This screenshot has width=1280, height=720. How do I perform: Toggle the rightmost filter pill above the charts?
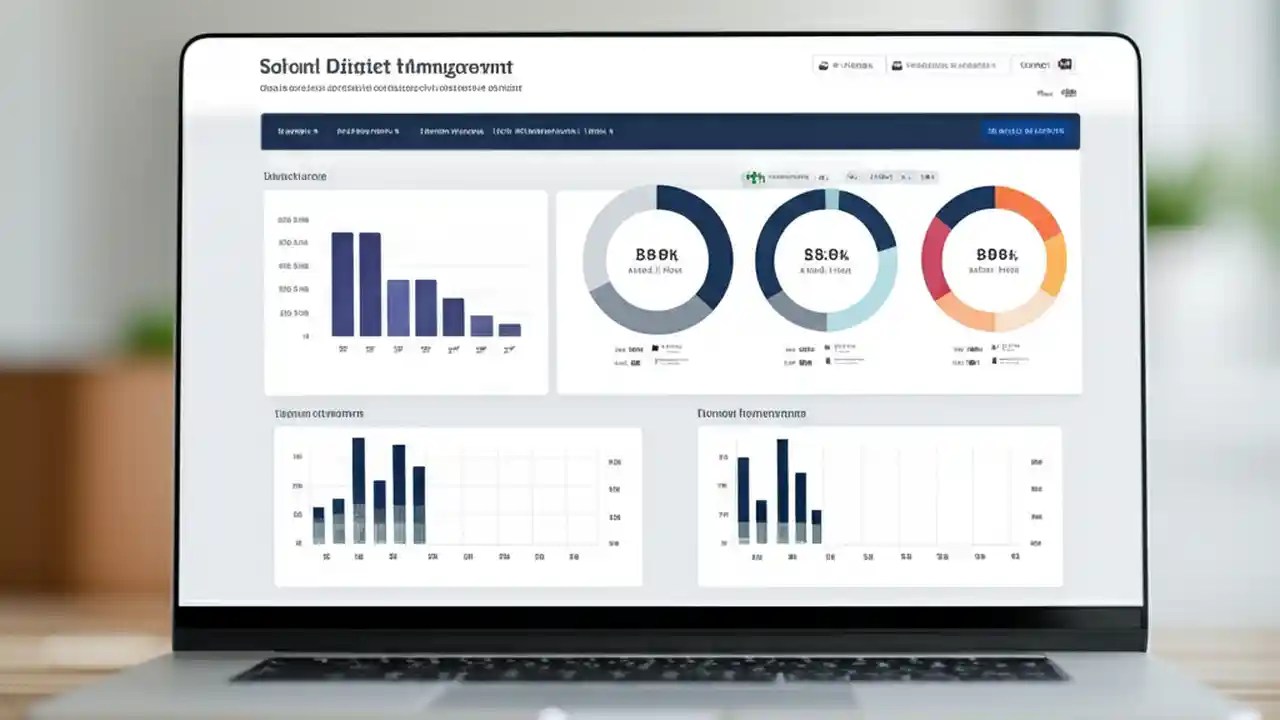(x=920, y=177)
